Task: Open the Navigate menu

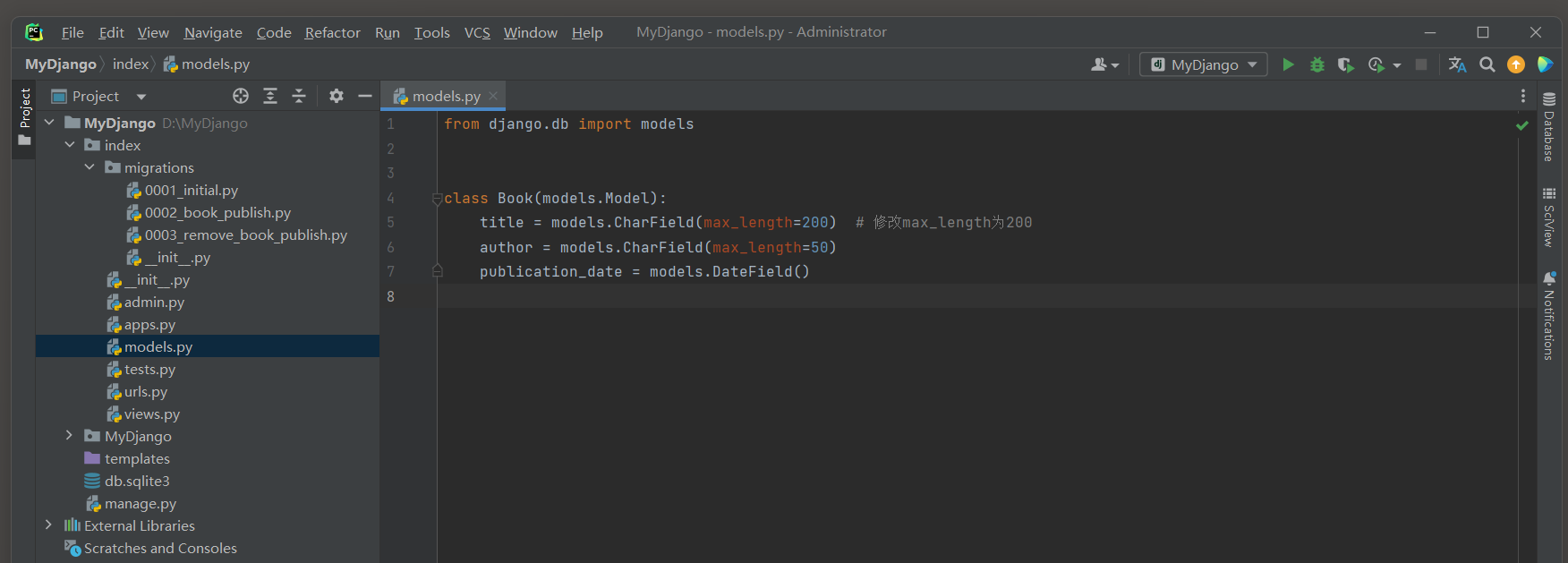Action: [x=213, y=32]
